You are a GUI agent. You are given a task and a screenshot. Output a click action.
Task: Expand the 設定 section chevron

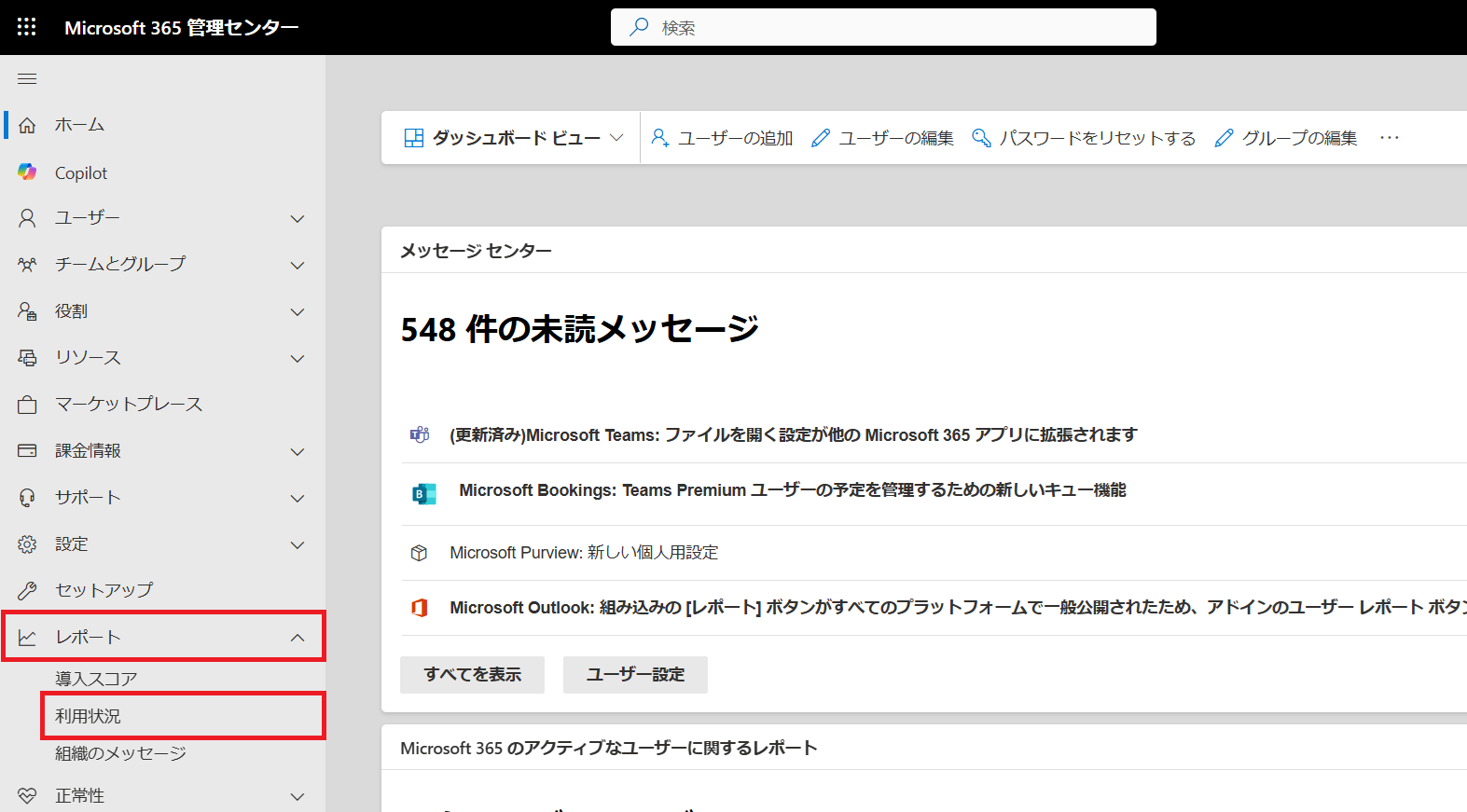pos(298,545)
